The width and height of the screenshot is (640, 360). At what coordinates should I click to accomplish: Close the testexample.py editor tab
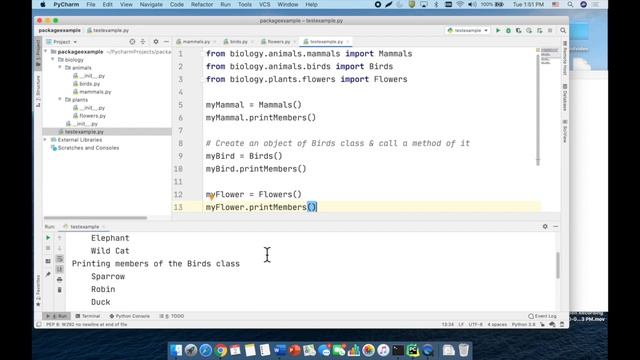348,42
